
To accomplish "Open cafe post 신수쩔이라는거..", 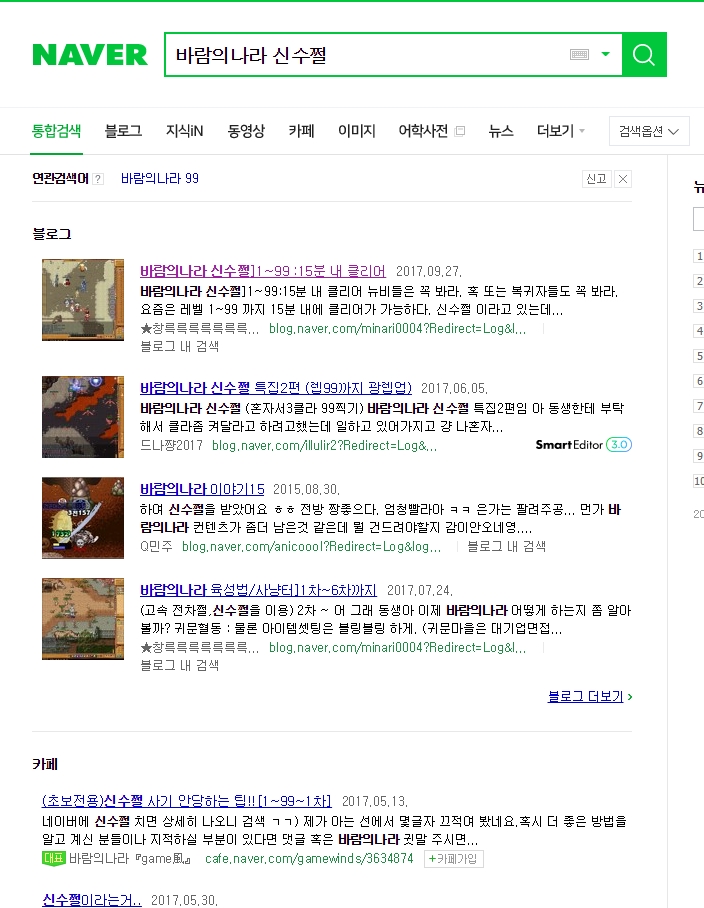I will (91, 900).
